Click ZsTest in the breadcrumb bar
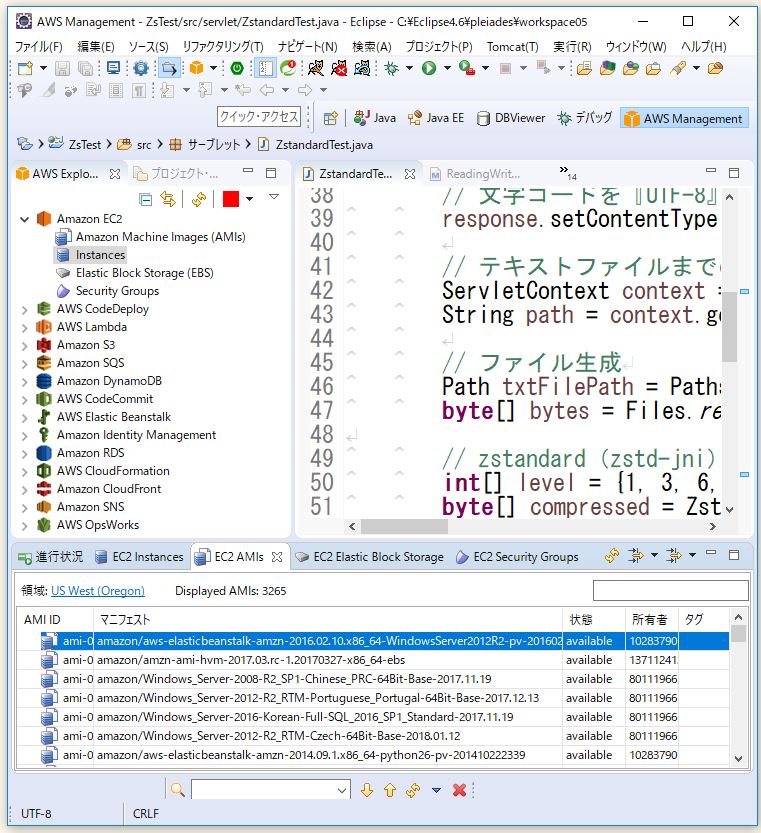 coord(84,144)
